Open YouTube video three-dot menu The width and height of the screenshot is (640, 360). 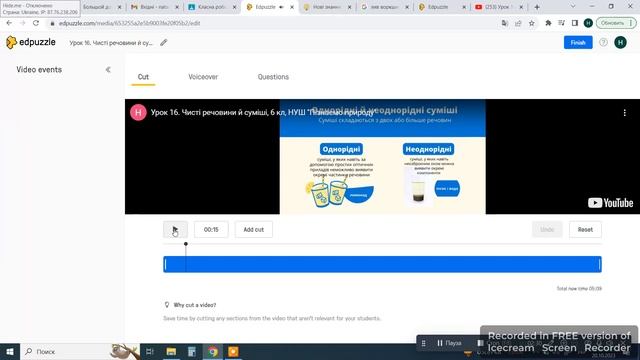click(x=624, y=113)
